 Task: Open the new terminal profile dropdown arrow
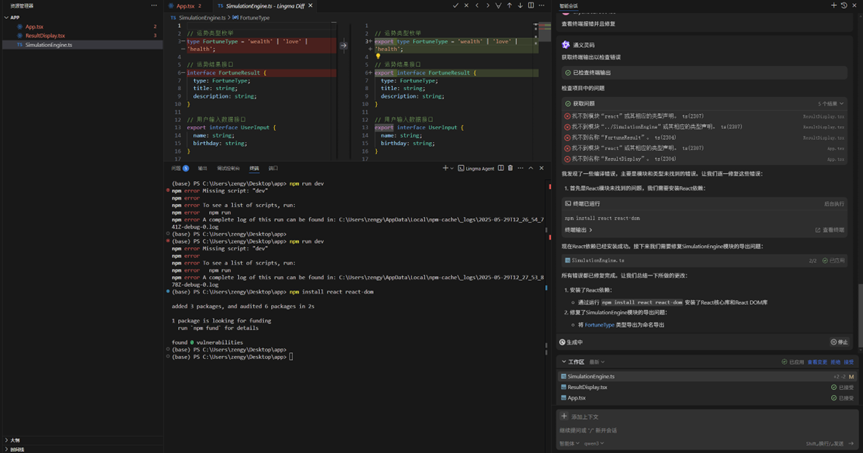click(x=452, y=168)
